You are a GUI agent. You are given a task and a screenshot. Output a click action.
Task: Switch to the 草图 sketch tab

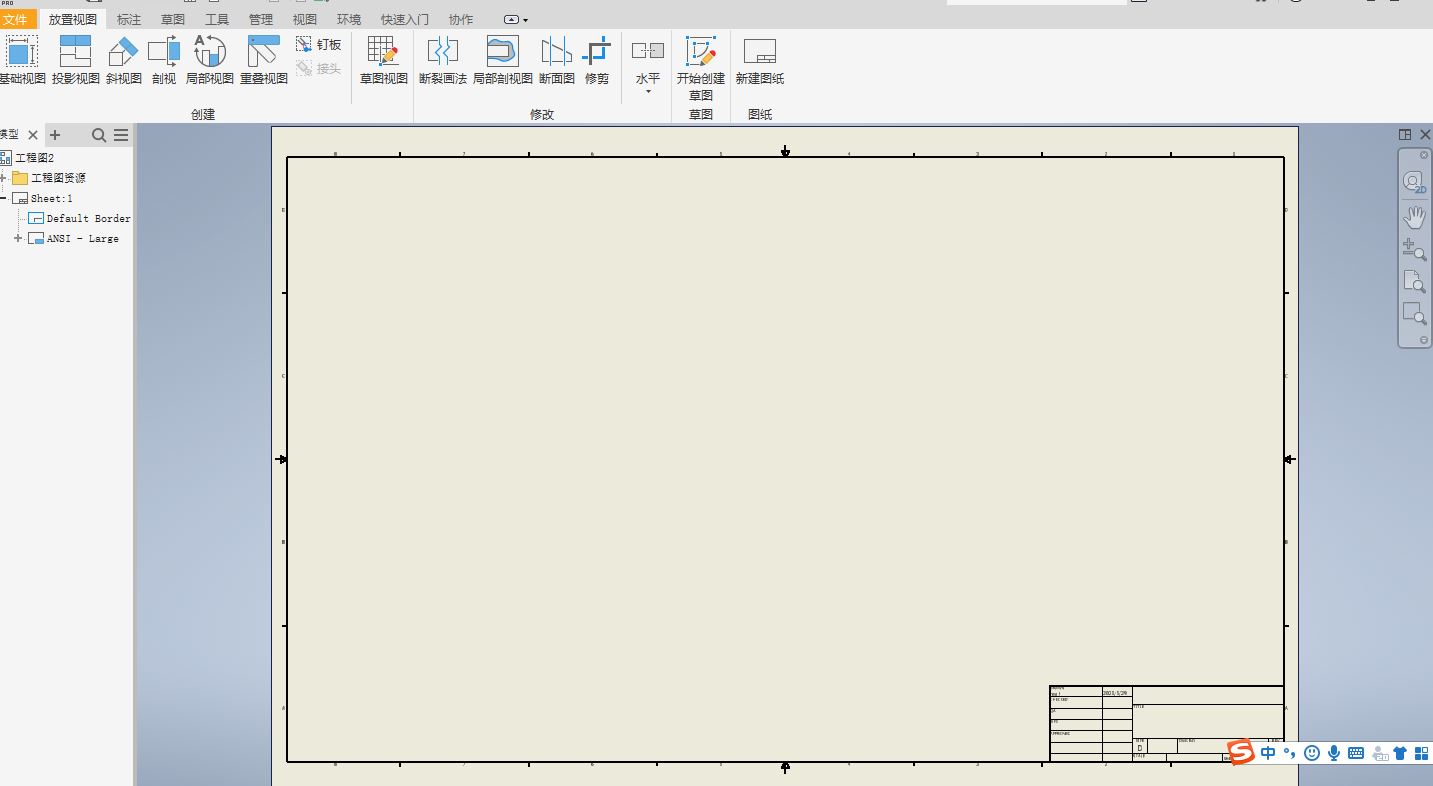pos(173,19)
